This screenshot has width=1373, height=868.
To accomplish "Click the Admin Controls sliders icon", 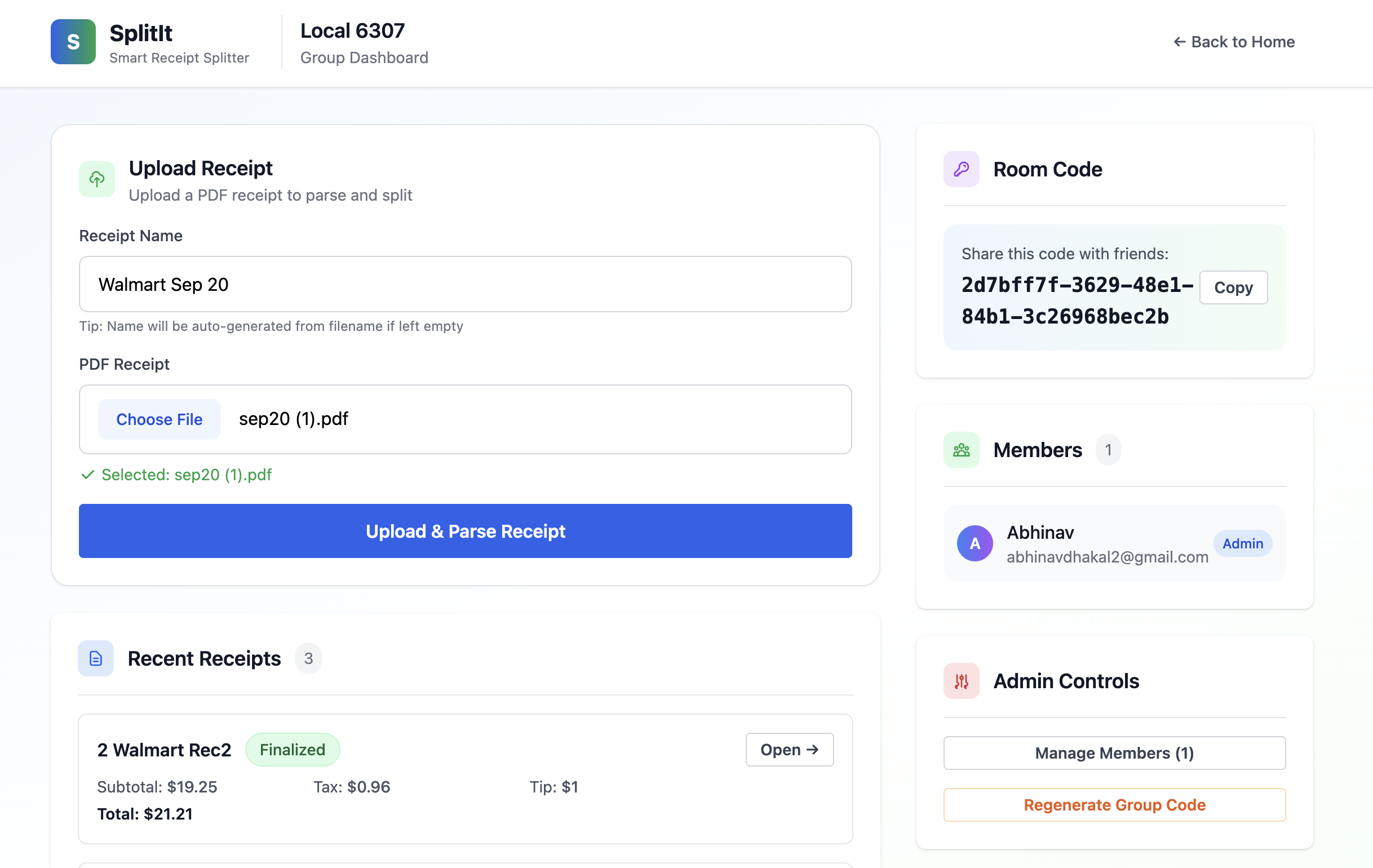I will coord(961,681).
